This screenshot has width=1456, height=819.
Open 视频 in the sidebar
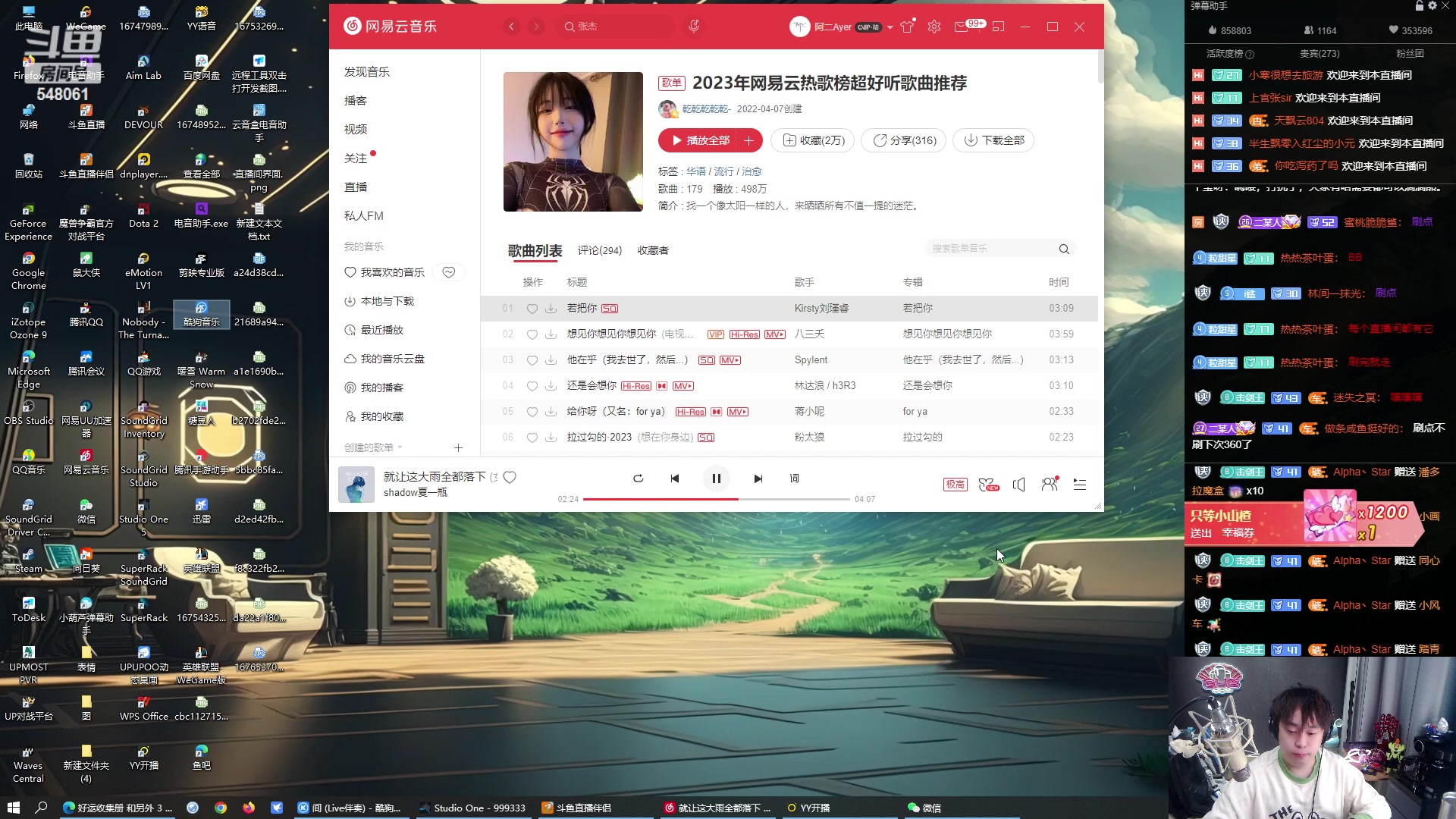pos(356,129)
